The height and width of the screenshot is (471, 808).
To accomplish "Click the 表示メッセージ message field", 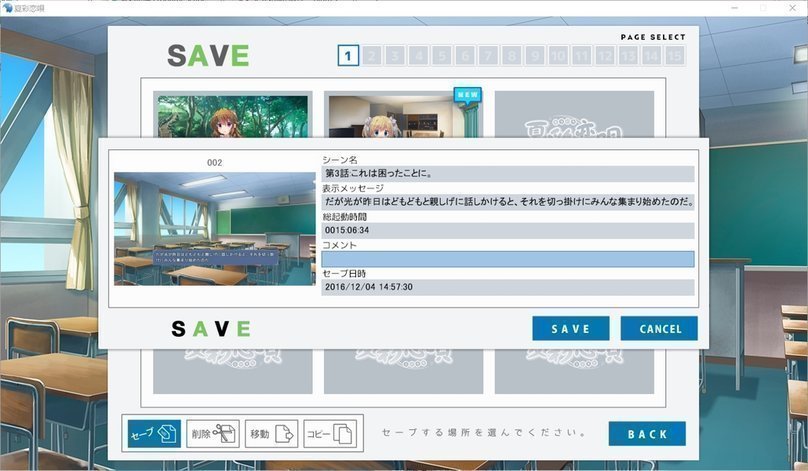I will [508, 202].
